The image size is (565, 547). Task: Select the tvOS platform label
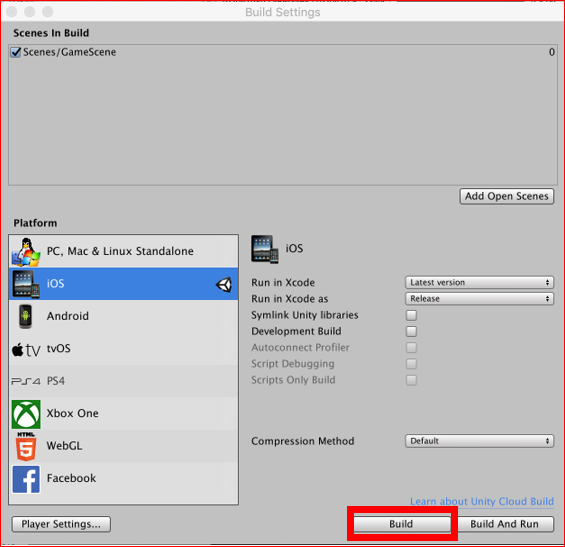pyautogui.click(x=59, y=349)
